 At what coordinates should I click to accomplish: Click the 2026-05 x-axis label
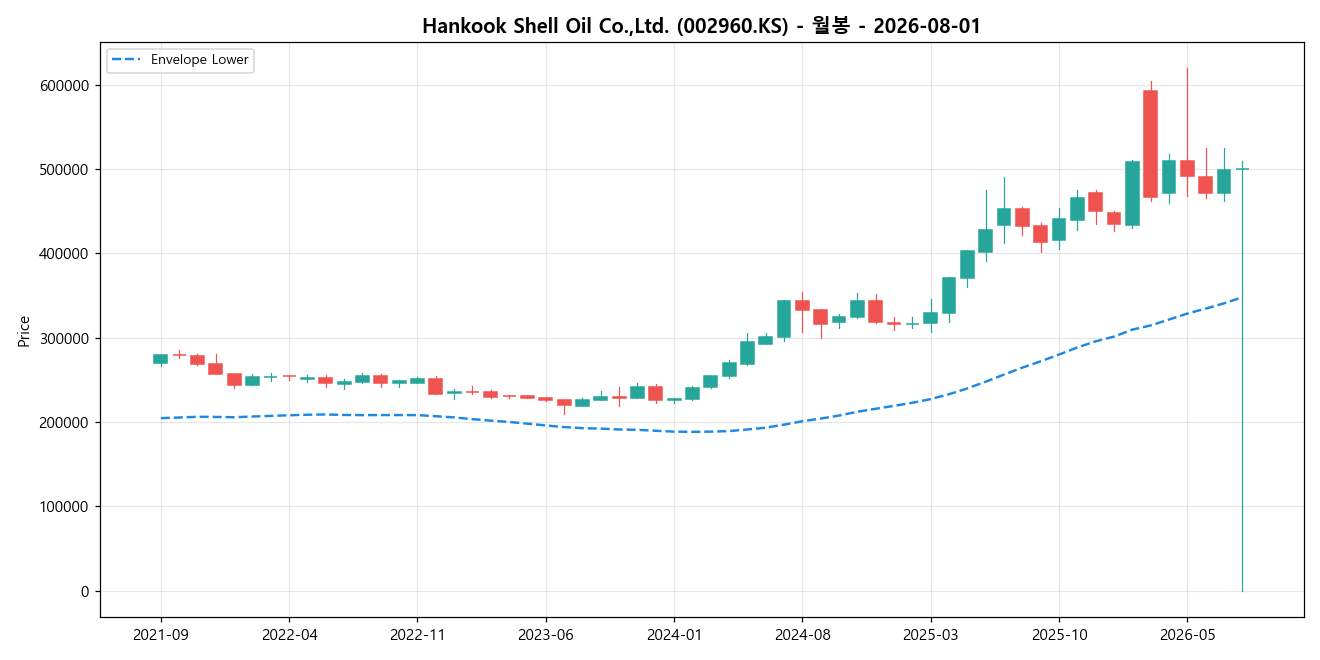pos(1187,634)
